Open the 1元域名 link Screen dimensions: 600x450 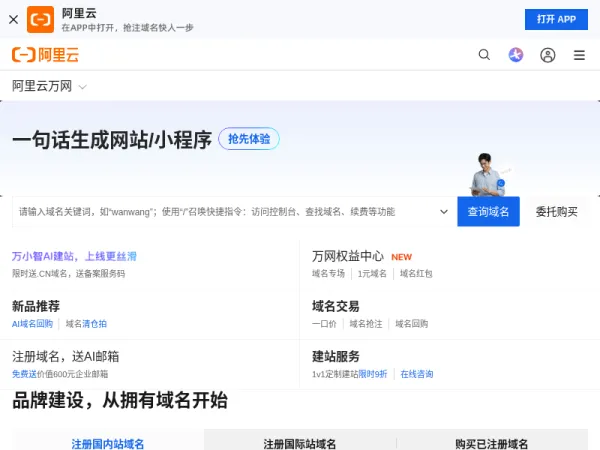372,274
